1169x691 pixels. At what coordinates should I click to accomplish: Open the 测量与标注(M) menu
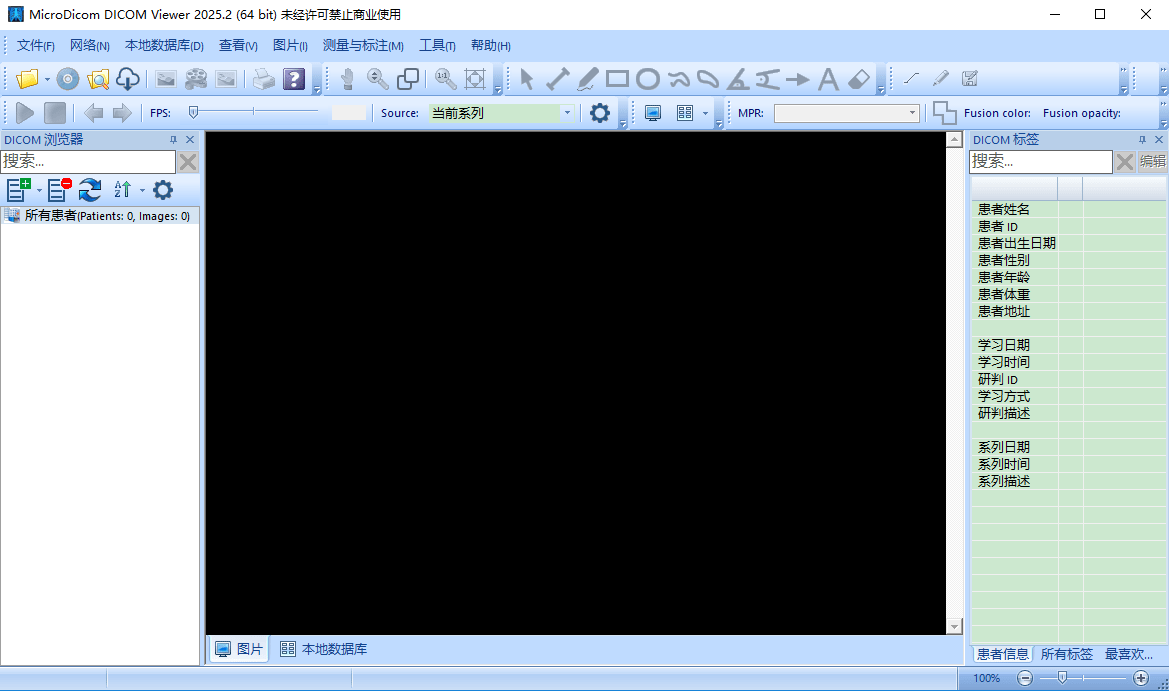(x=363, y=45)
